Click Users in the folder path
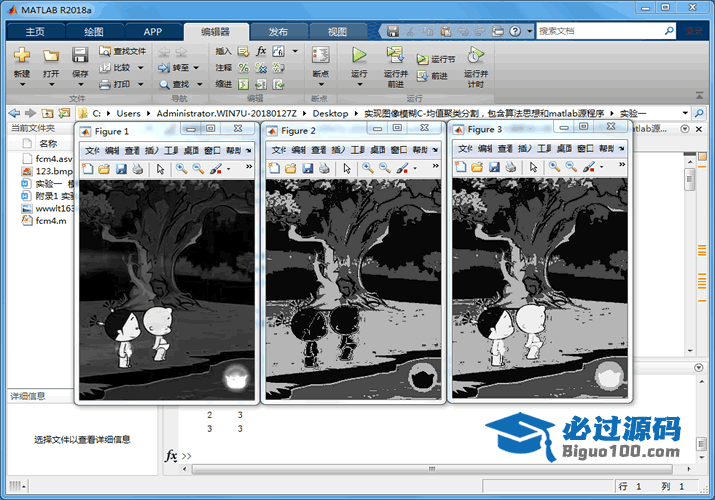 point(128,113)
